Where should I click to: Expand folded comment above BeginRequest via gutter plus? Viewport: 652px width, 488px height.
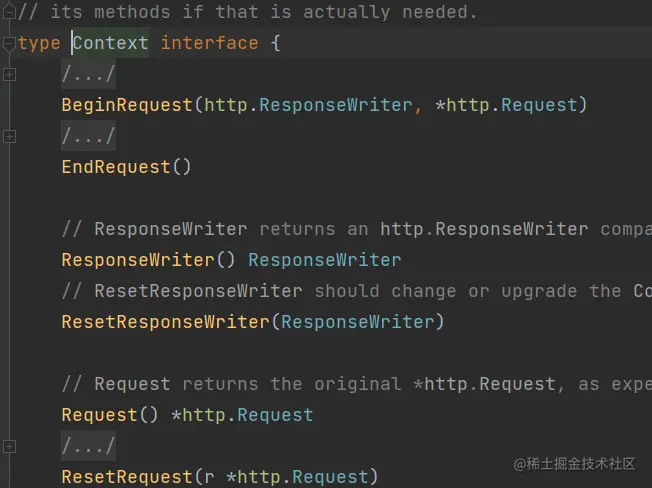(x=9, y=75)
